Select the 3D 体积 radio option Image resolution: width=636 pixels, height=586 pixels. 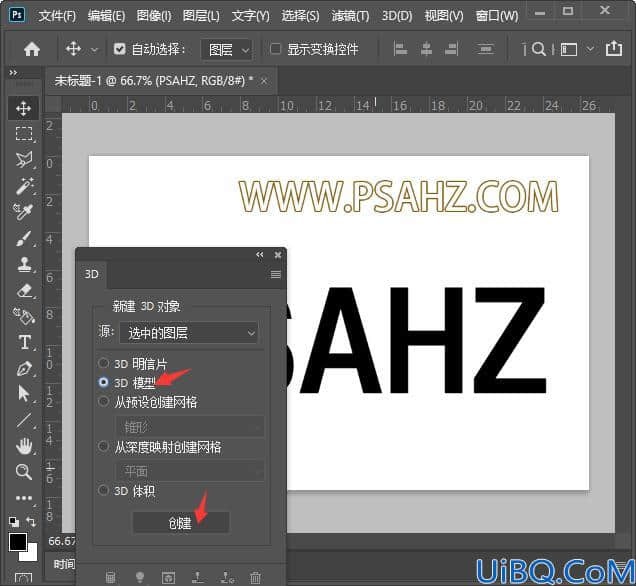(103, 490)
